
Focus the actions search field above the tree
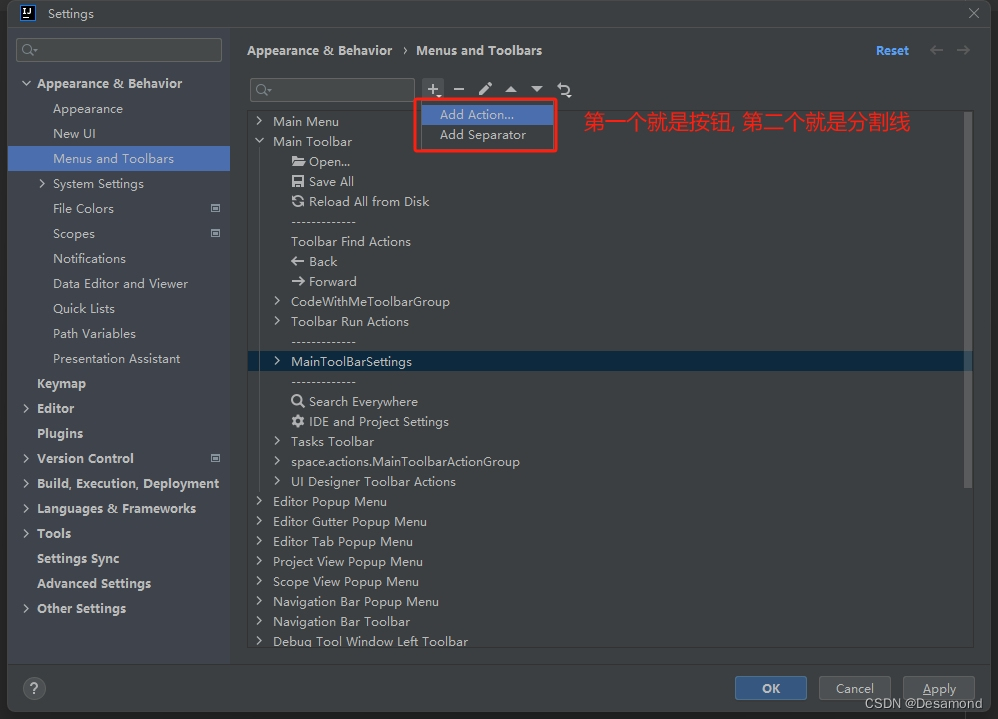[x=332, y=90]
